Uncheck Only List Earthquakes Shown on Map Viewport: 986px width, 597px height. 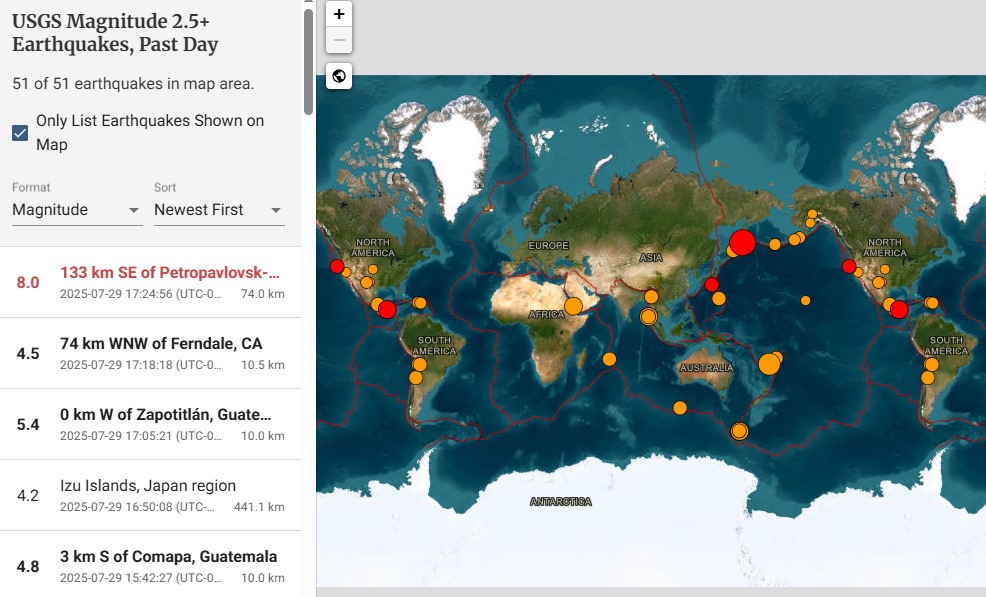[x=20, y=133]
